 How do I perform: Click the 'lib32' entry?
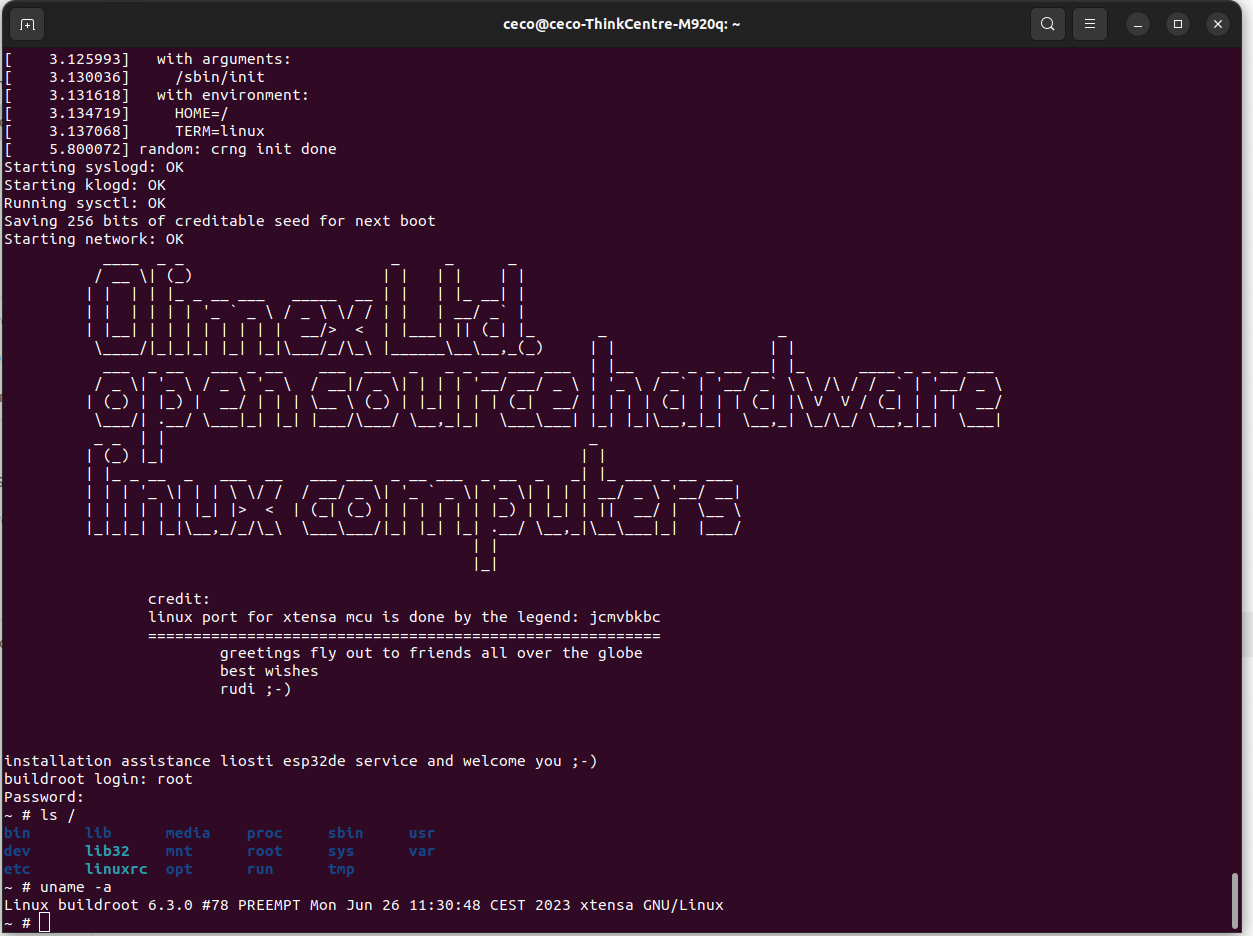pos(107,851)
